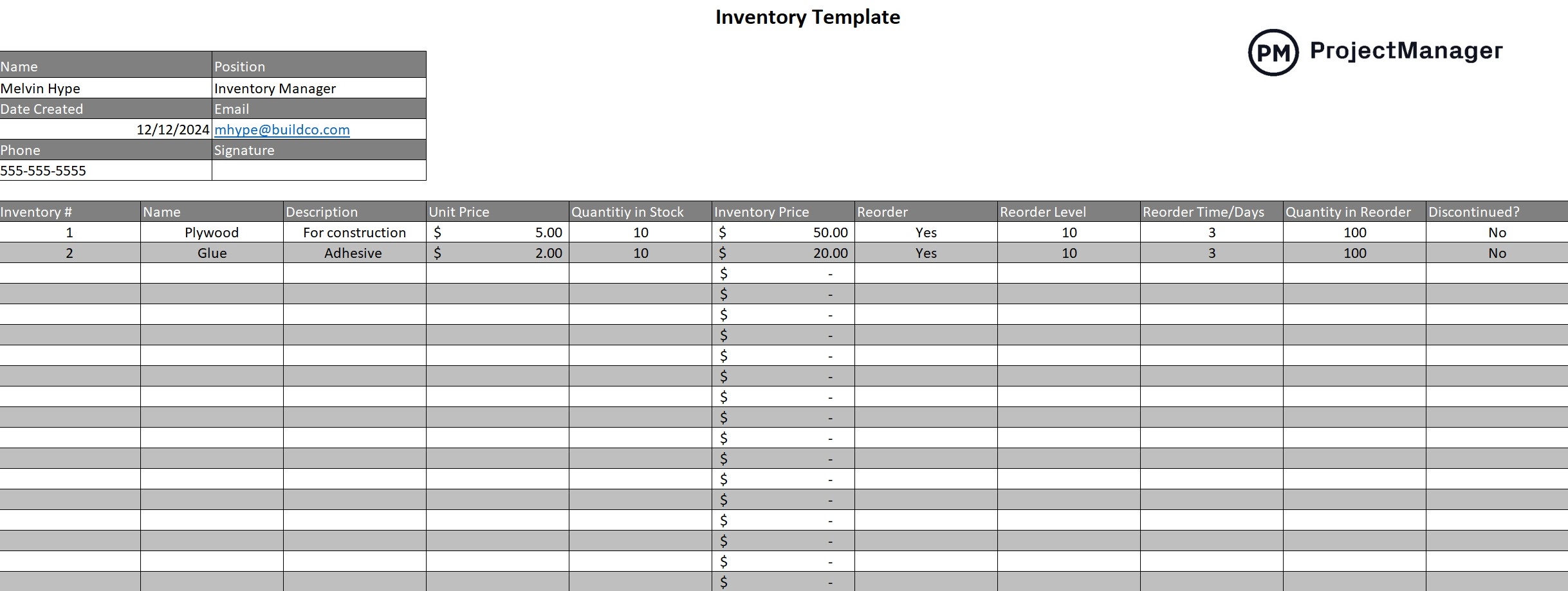Click the ProjectManager PM logo icon
1568x591 pixels.
pyautogui.click(x=1272, y=53)
